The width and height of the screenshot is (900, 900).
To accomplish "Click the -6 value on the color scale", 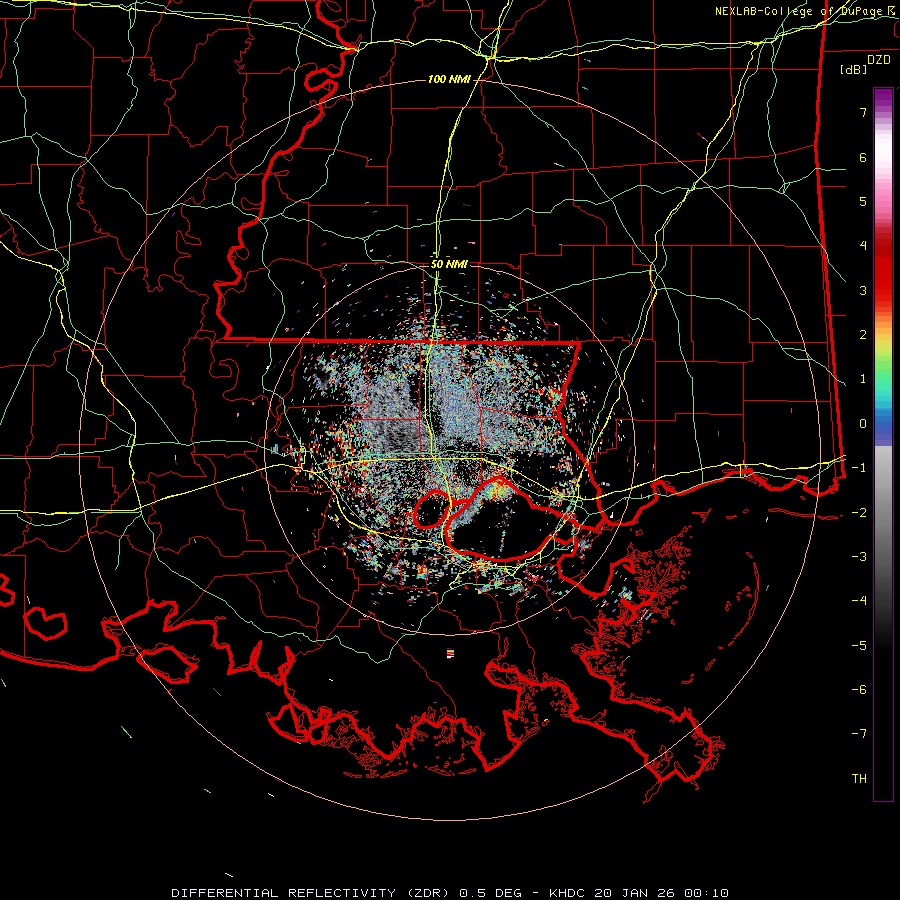I will tap(859, 690).
